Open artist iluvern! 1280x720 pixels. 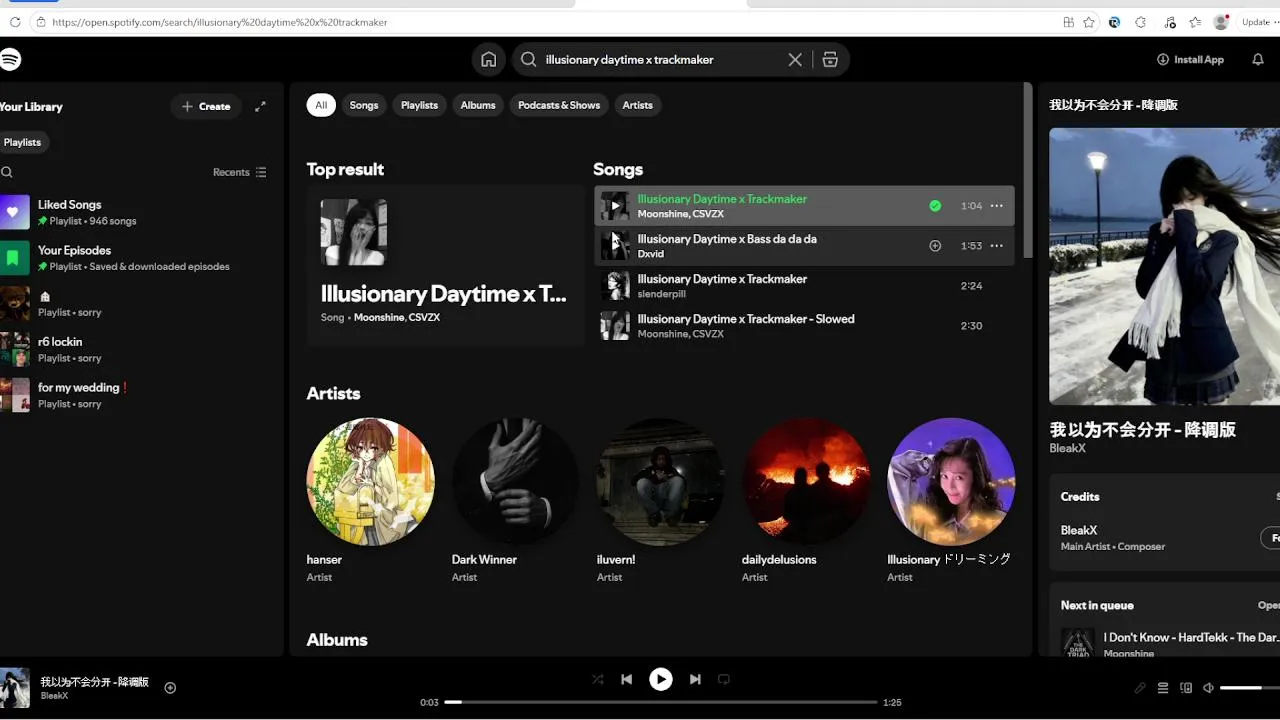661,482
